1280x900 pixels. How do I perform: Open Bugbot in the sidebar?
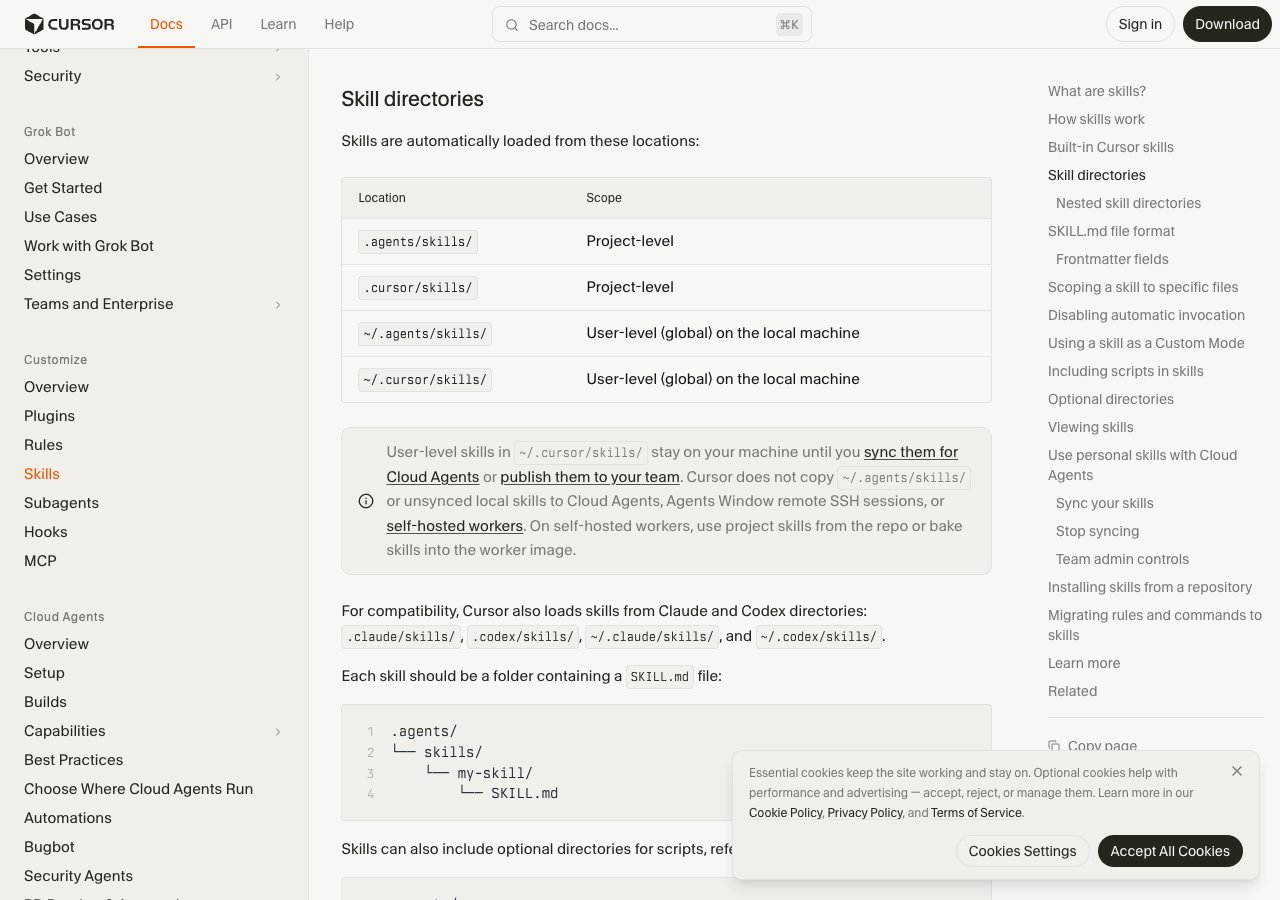[x=49, y=847]
